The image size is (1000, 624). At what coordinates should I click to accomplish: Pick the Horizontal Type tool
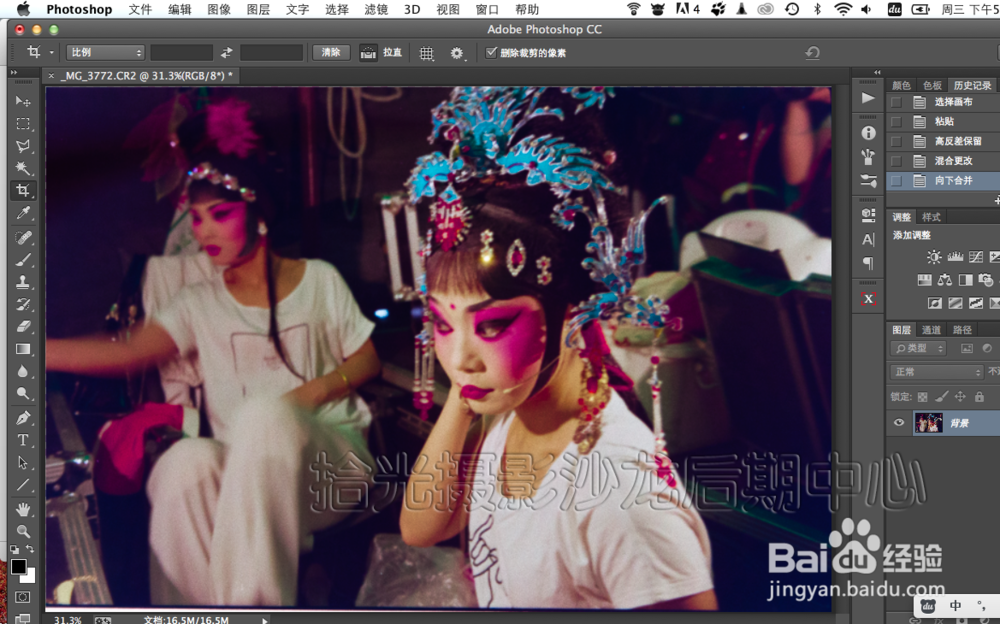(x=23, y=440)
